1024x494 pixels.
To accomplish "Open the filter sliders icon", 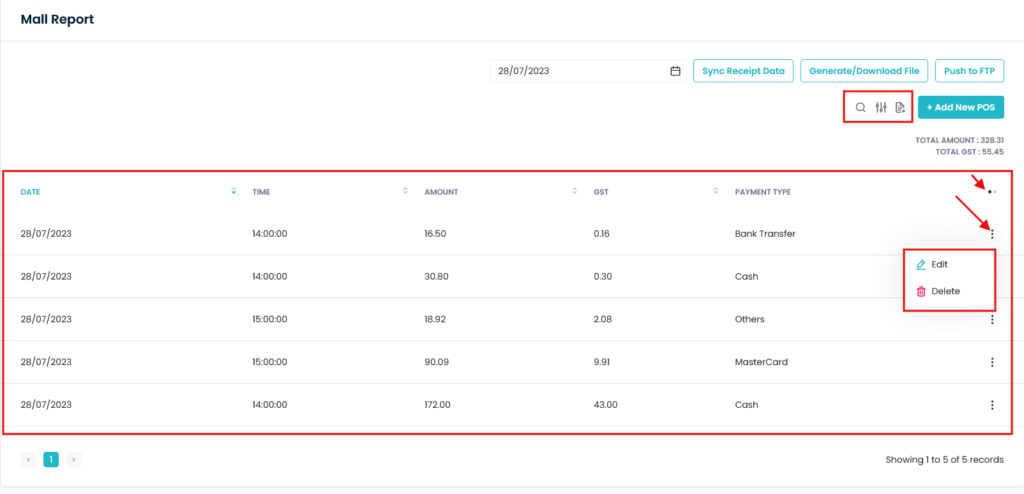I will (x=881, y=108).
